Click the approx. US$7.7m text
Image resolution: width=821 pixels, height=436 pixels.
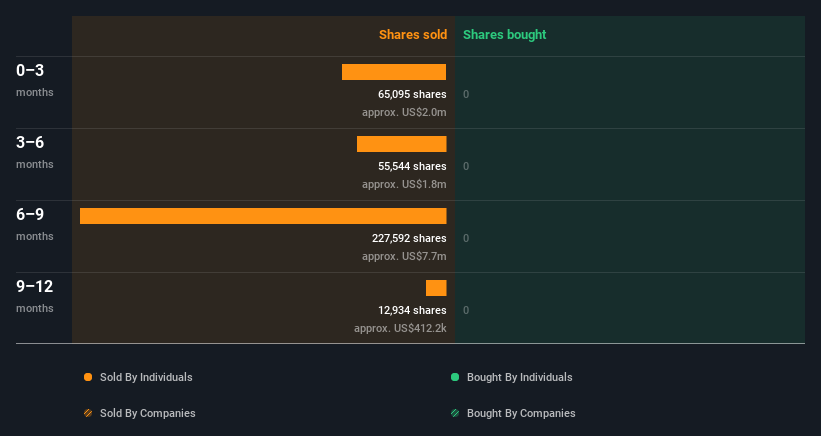[x=404, y=256]
